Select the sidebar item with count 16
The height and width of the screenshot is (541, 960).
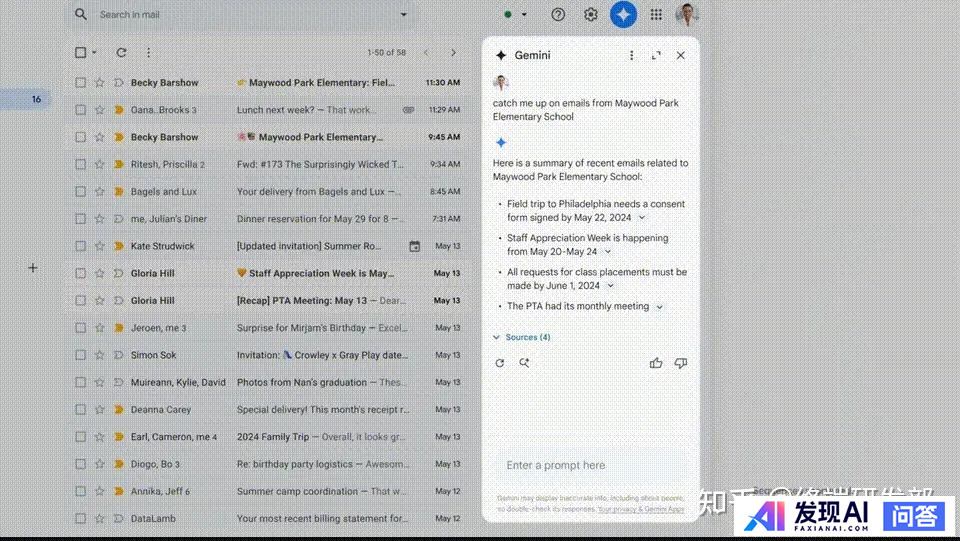25,99
